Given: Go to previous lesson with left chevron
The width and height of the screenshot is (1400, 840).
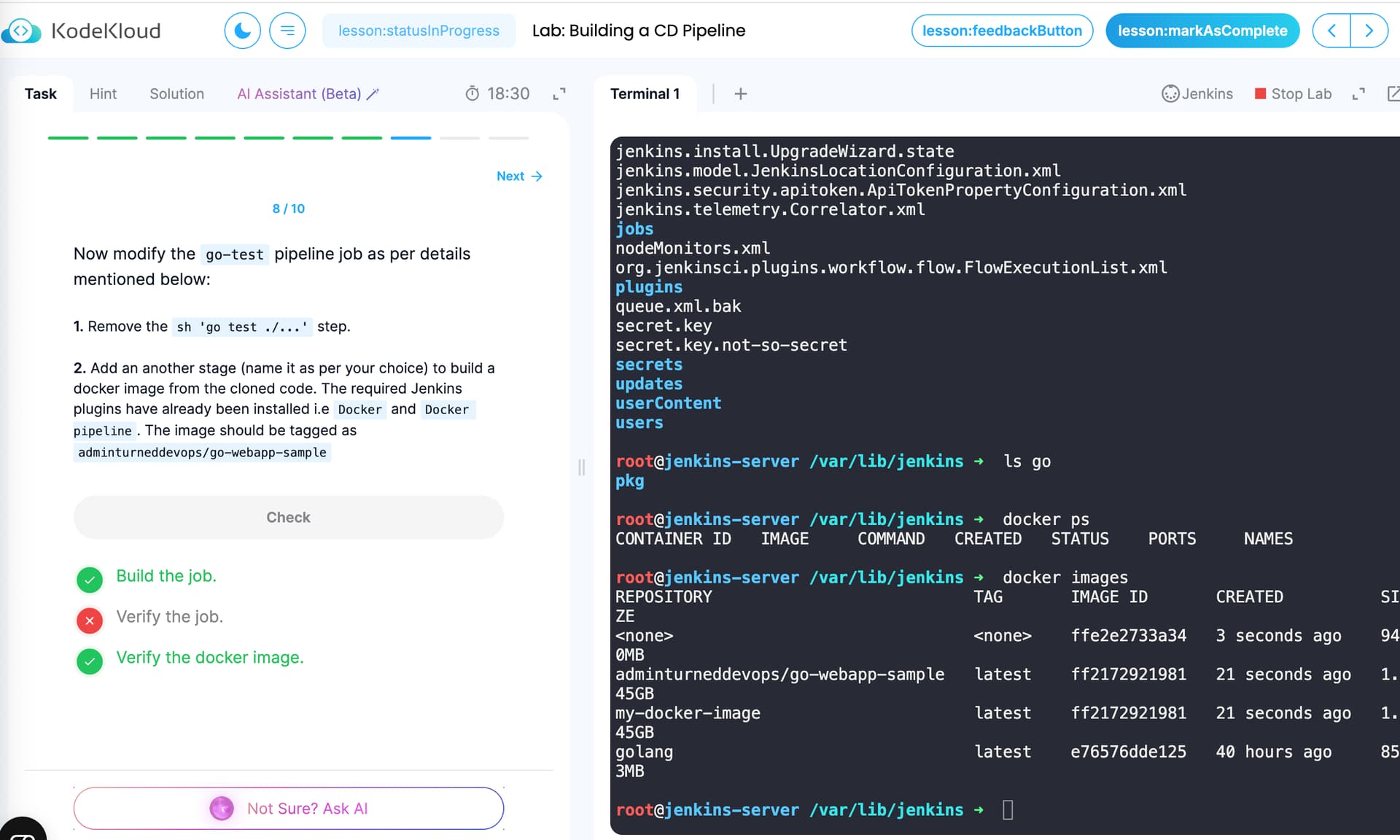Looking at the screenshot, I should 1331,31.
